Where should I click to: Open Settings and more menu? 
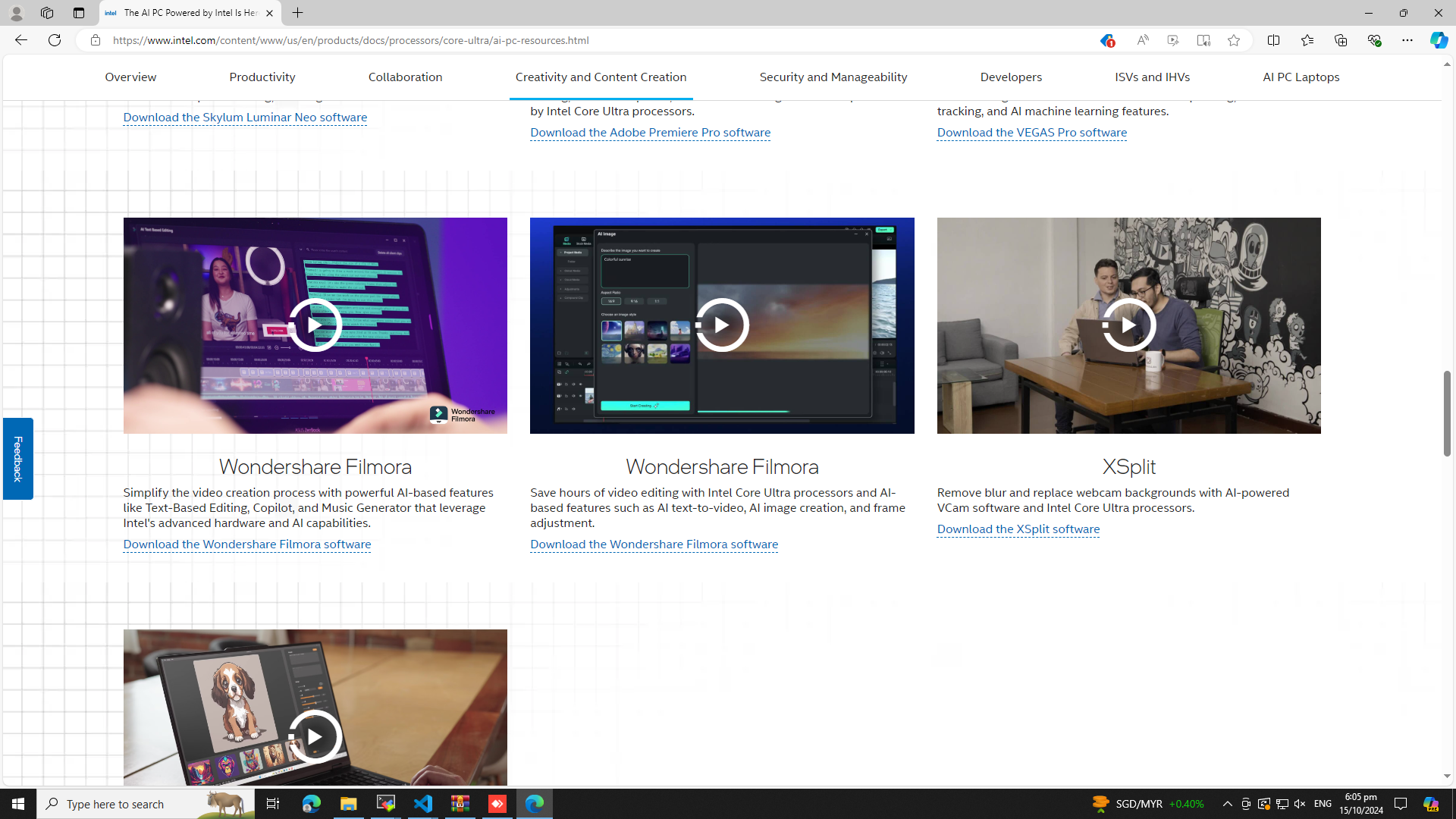point(1407,40)
